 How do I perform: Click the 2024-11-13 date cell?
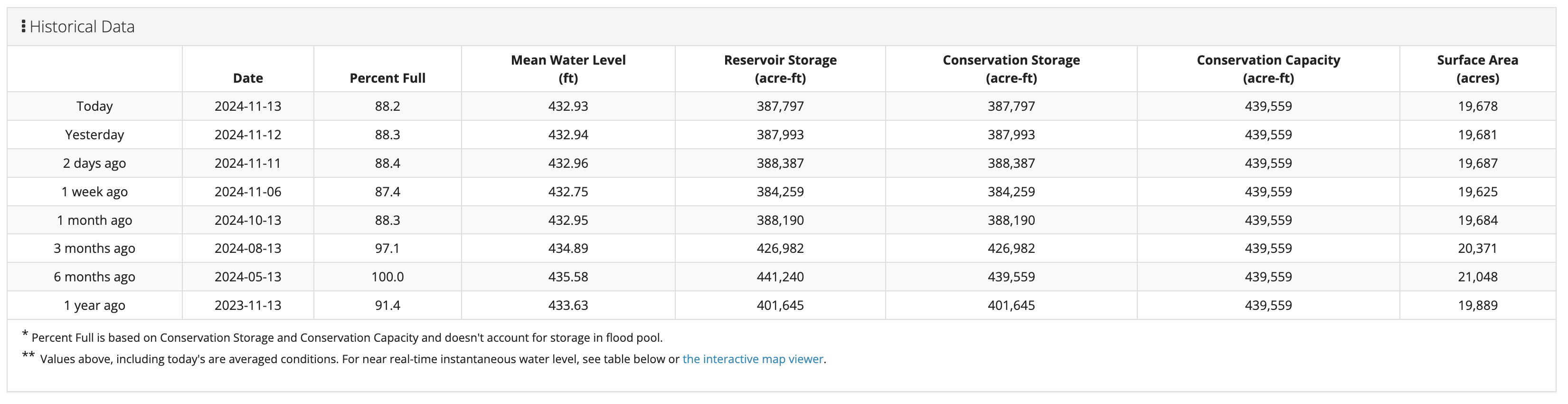tap(248, 106)
